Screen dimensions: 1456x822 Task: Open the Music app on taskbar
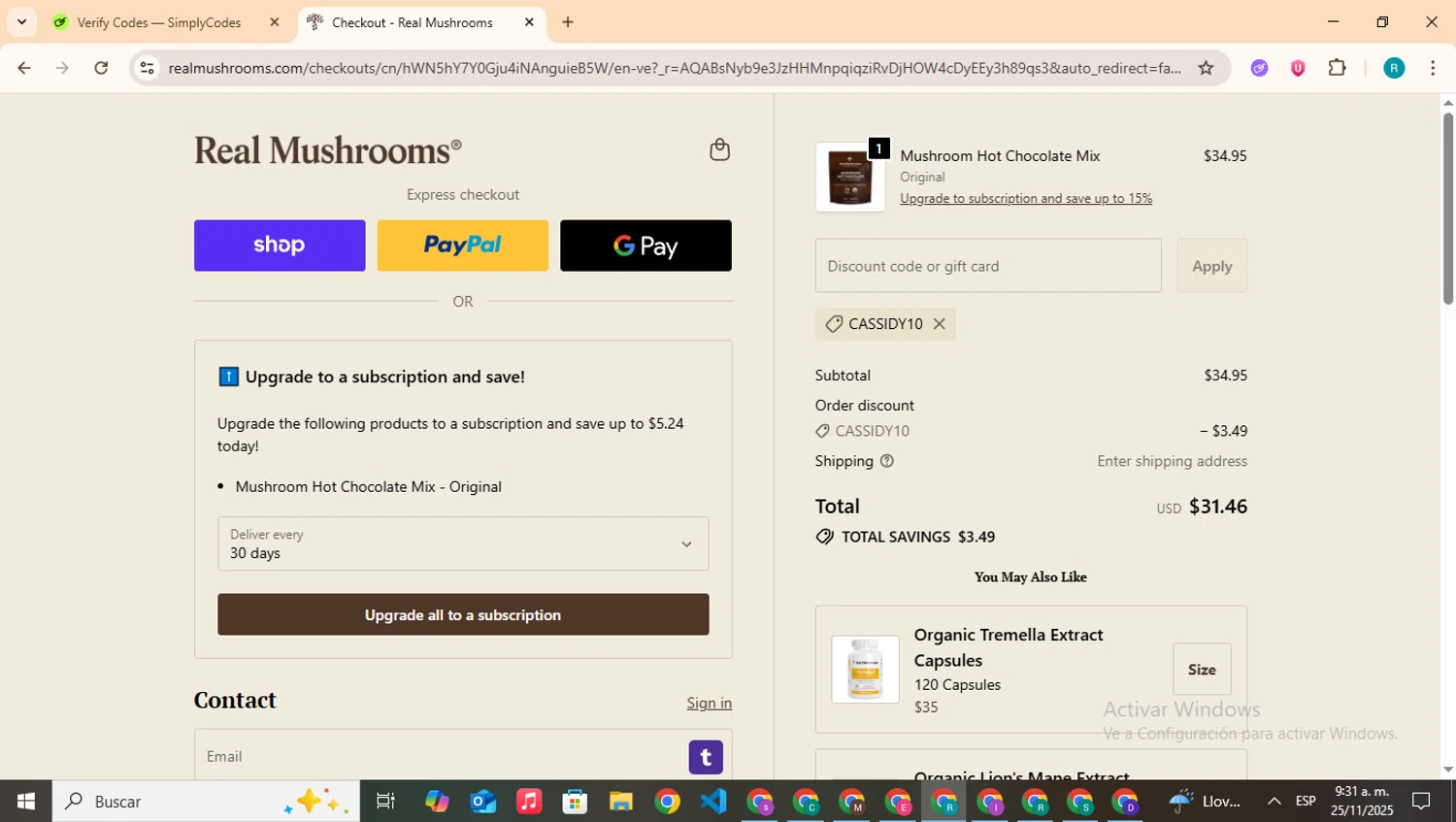[x=529, y=802]
